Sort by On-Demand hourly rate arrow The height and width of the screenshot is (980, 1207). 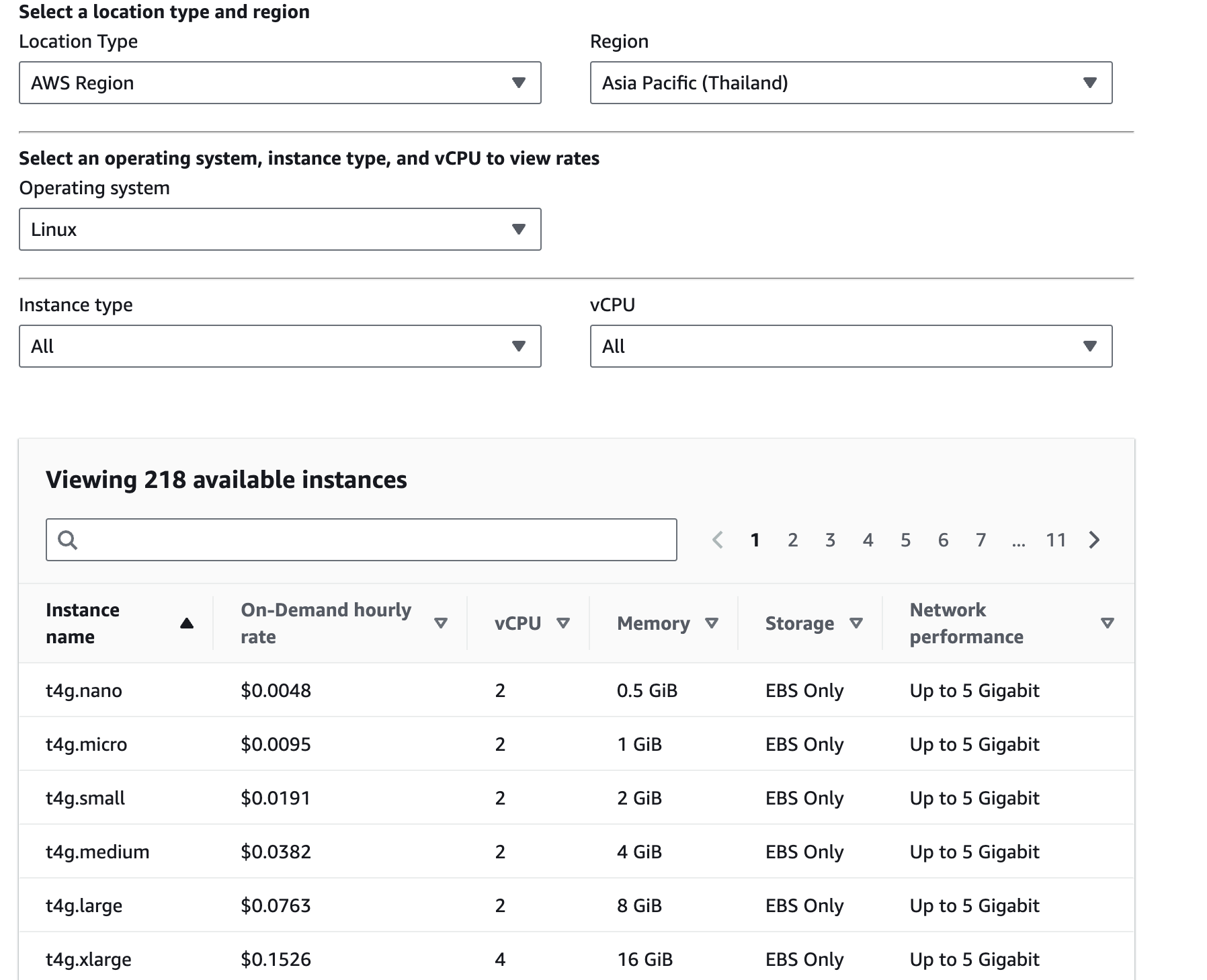click(441, 623)
